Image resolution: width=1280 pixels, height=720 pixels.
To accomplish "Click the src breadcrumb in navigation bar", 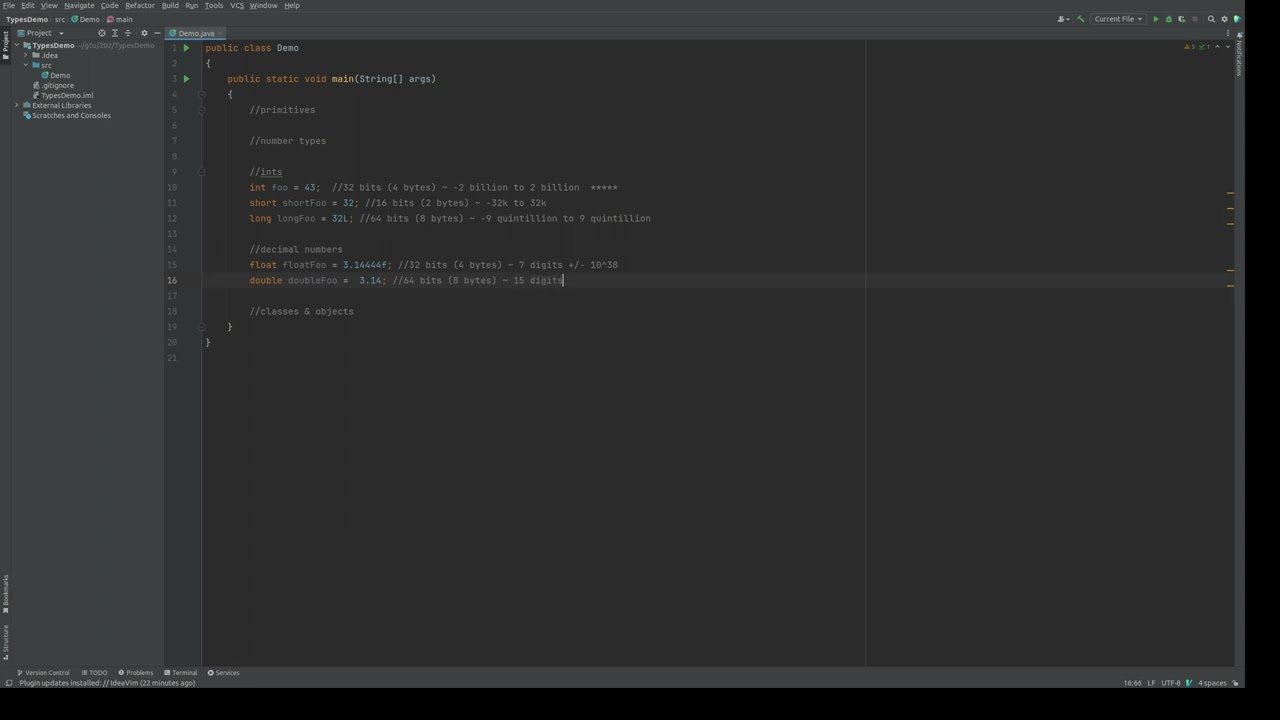I will tap(60, 19).
